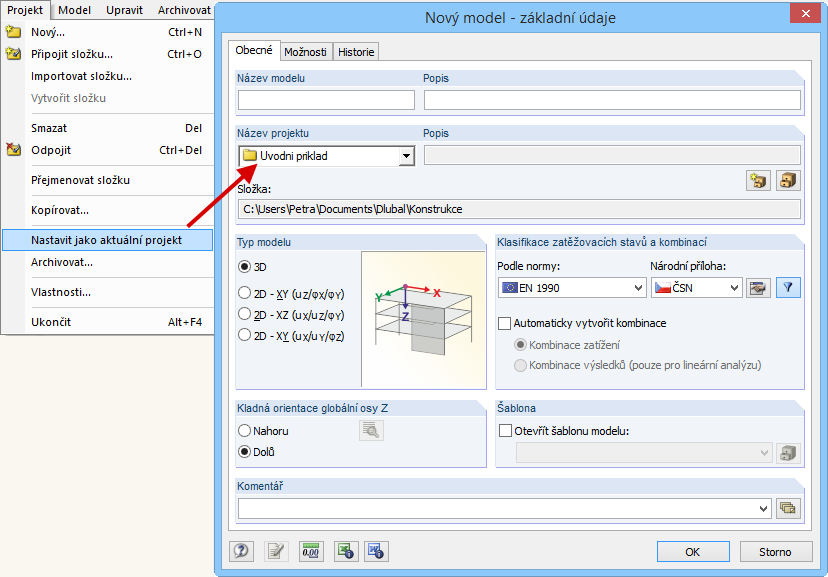This screenshot has width=828, height=577.
Task: Click the Z-axis orientation preview icon
Action: pos(371,431)
